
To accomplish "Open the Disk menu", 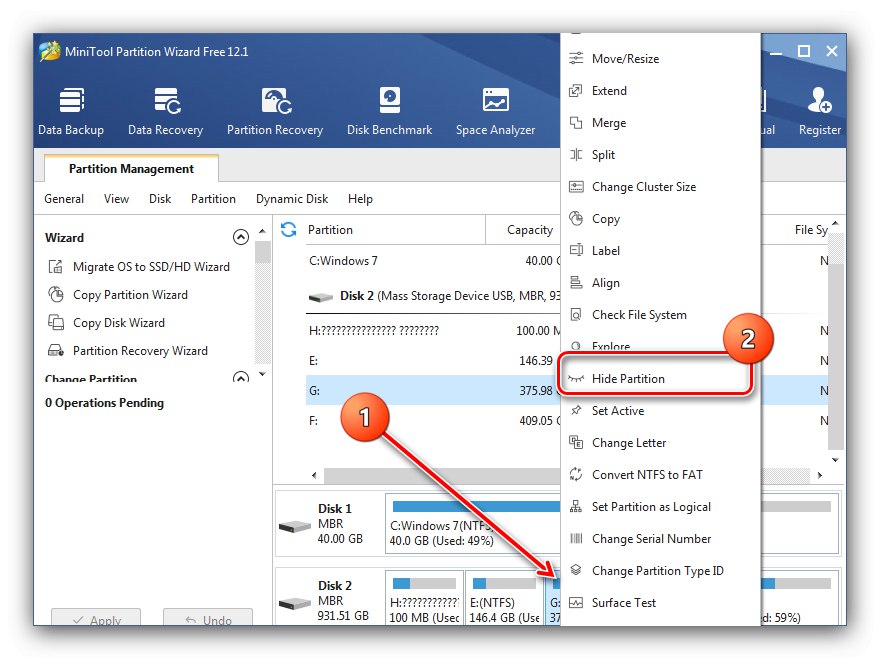I will [x=160, y=199].
